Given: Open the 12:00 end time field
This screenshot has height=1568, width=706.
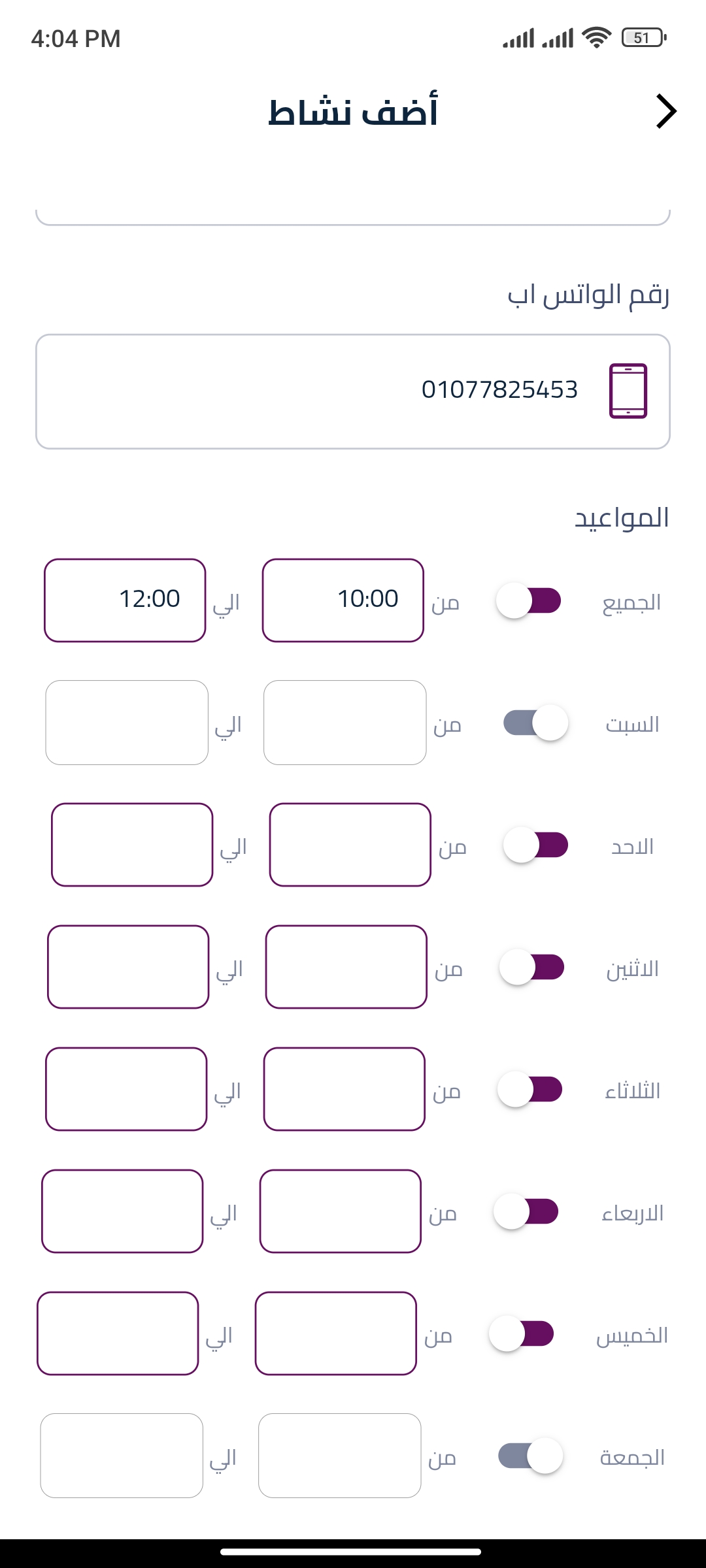Looking at the screenshot, I should [x=125, y=600].
